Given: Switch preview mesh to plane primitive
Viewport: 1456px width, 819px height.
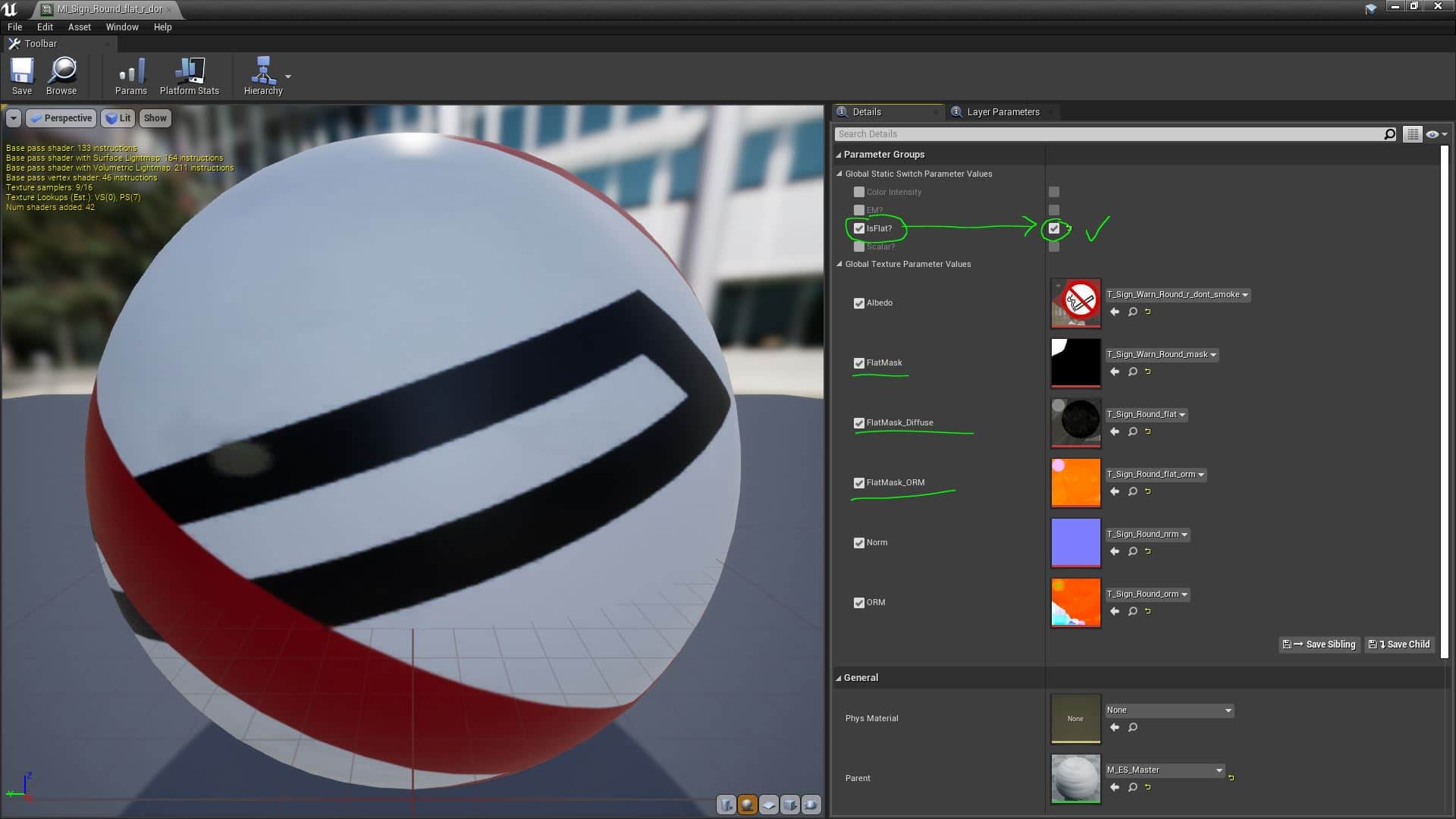Looking at the screenshot, I should (x=769, y=805).
